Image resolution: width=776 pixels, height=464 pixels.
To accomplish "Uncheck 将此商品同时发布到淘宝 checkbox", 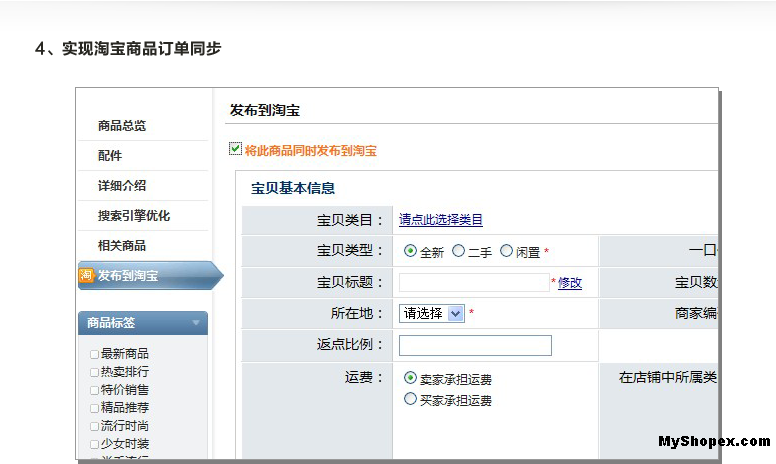I will 235,148.
